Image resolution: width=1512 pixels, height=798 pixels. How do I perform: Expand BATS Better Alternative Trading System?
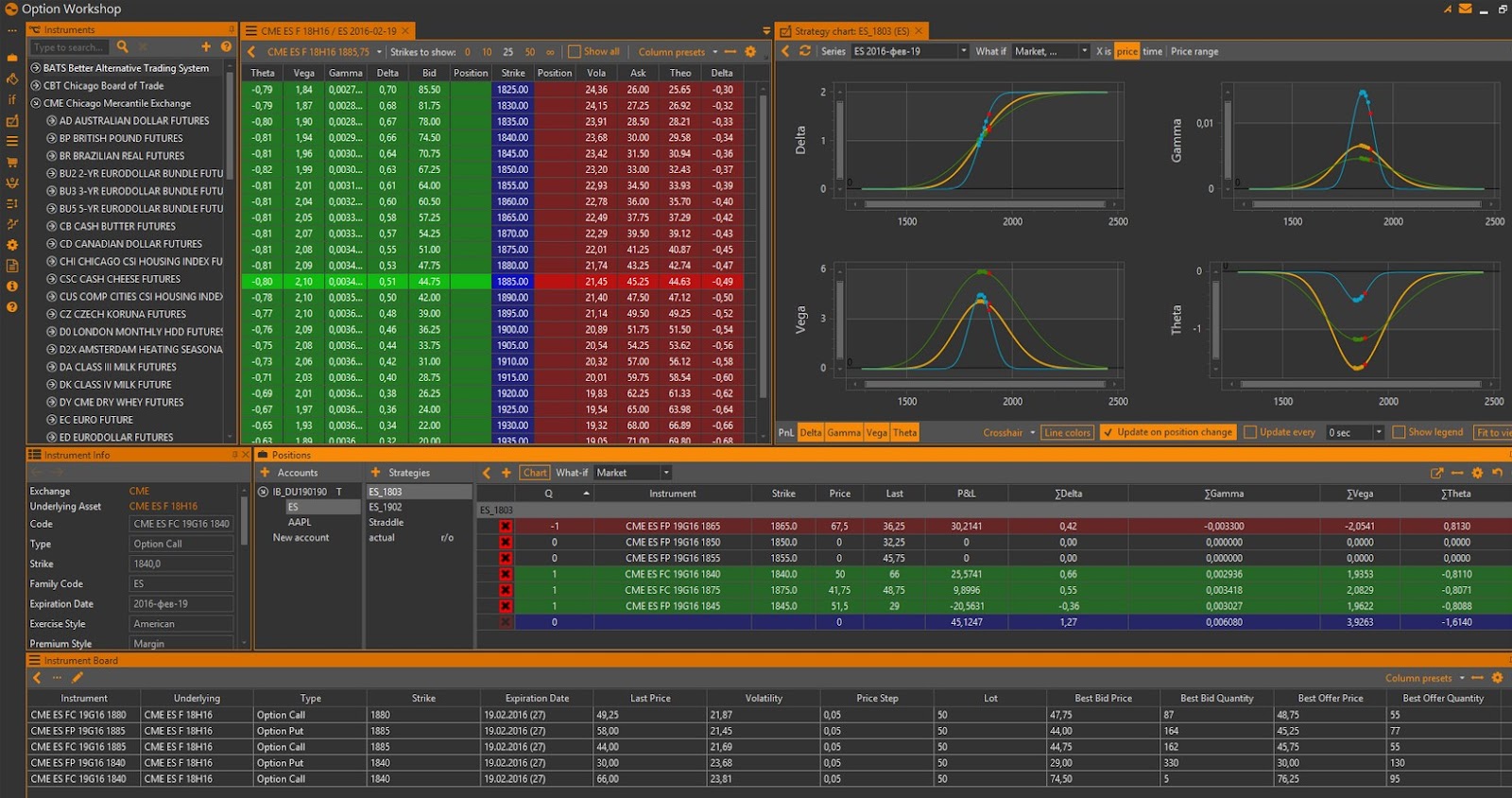36,68
